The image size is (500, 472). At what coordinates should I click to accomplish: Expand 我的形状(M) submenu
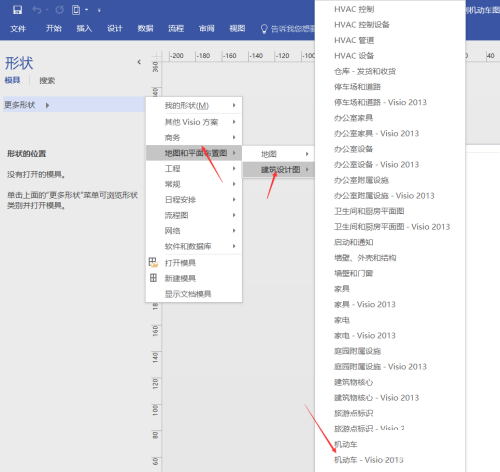[194, 106]
